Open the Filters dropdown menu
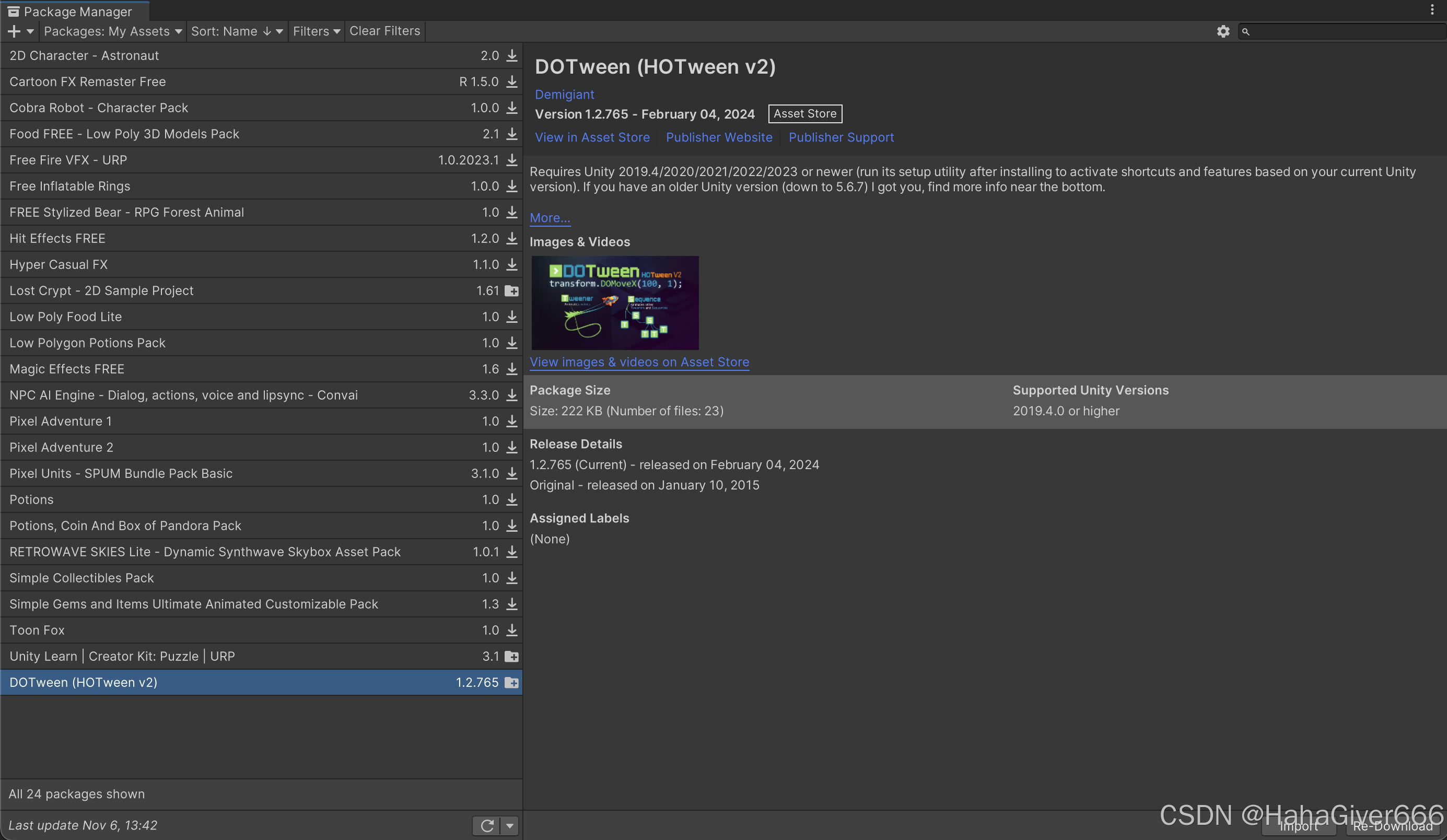Image resolution: width=1447 pixels, height=840 pixels. click(317, 31)
